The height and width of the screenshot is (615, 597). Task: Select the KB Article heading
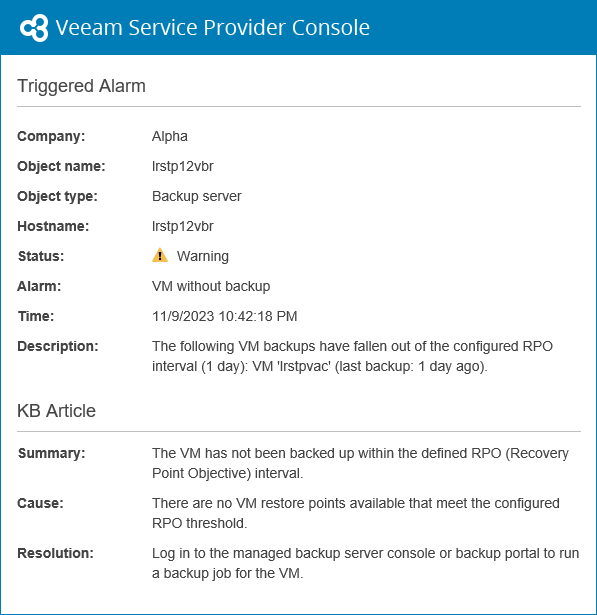tap(56, 411)
